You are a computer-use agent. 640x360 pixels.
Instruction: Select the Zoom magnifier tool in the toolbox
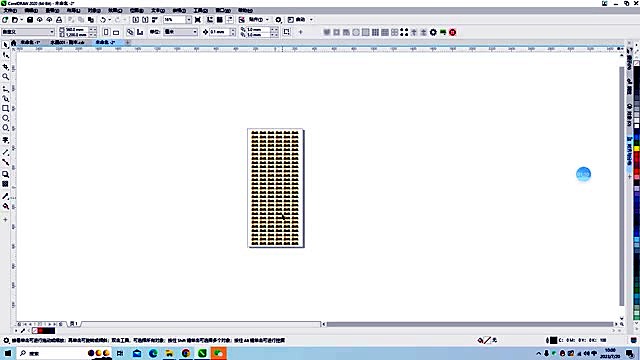tap(5, 77)
